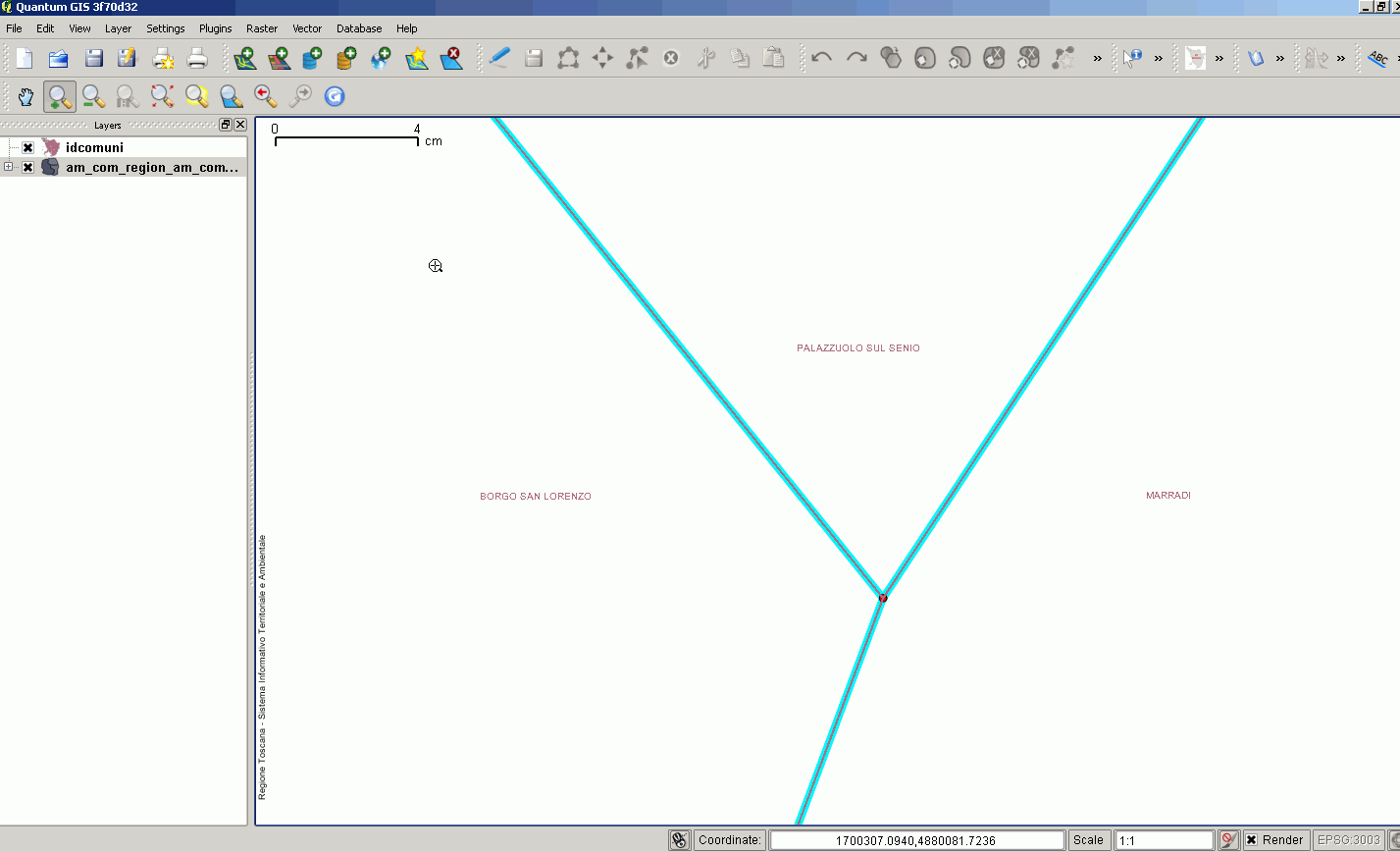Expand the am_com_region layer tree node
Image resolution: width=1400 pixels, height=852 pixels.
point(9,167)
